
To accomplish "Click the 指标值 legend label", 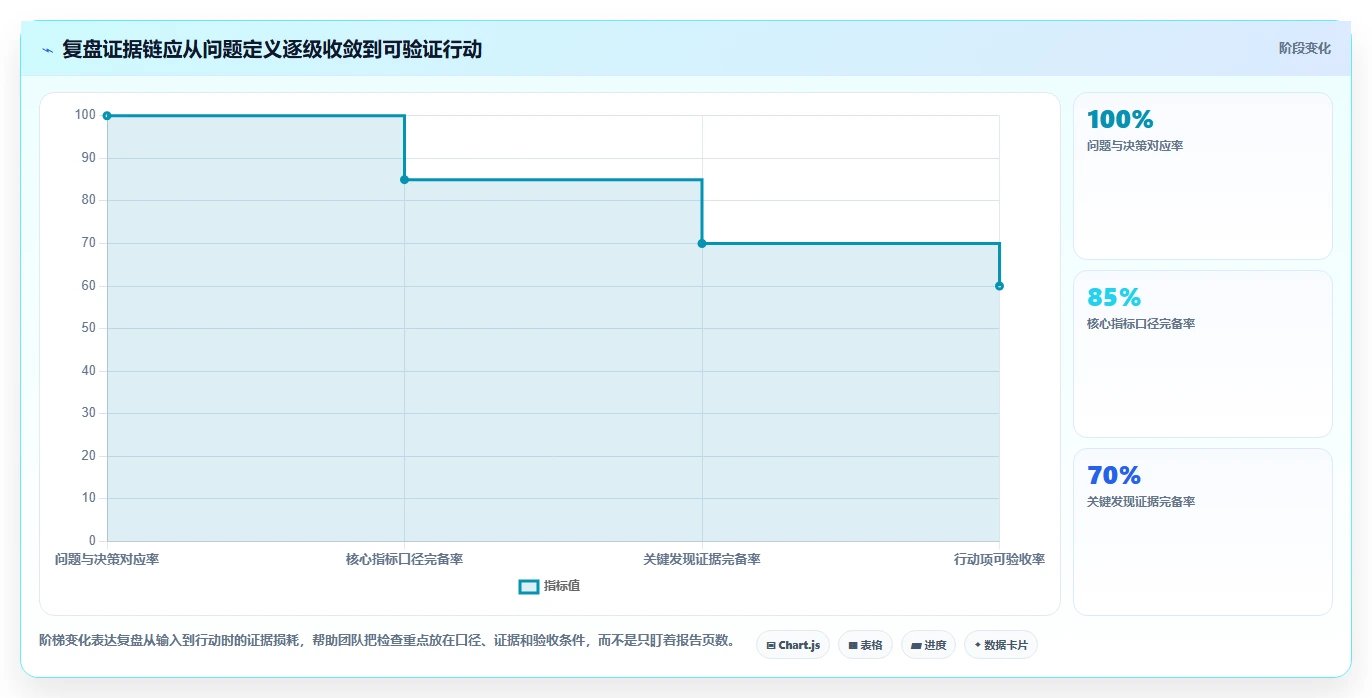I will pos(562,586).
